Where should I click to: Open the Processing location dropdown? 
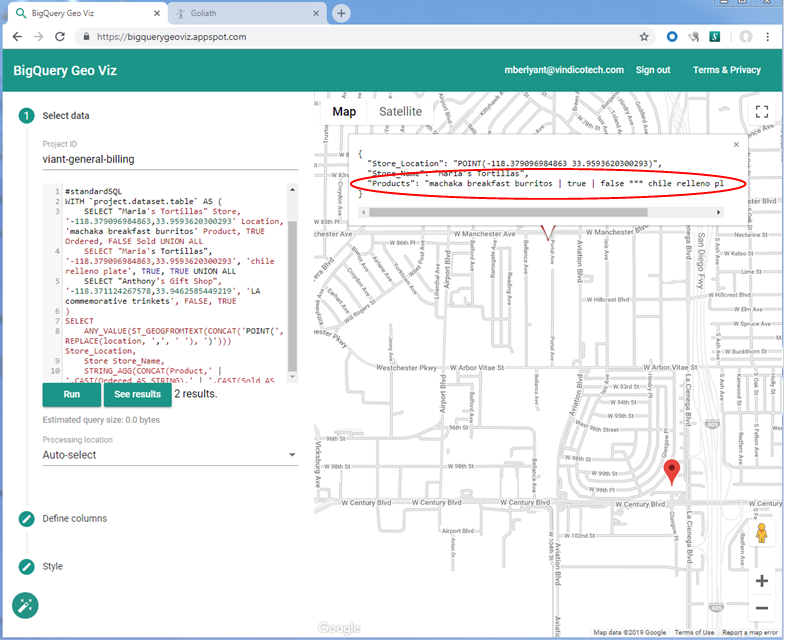click(x=170, y=455)
